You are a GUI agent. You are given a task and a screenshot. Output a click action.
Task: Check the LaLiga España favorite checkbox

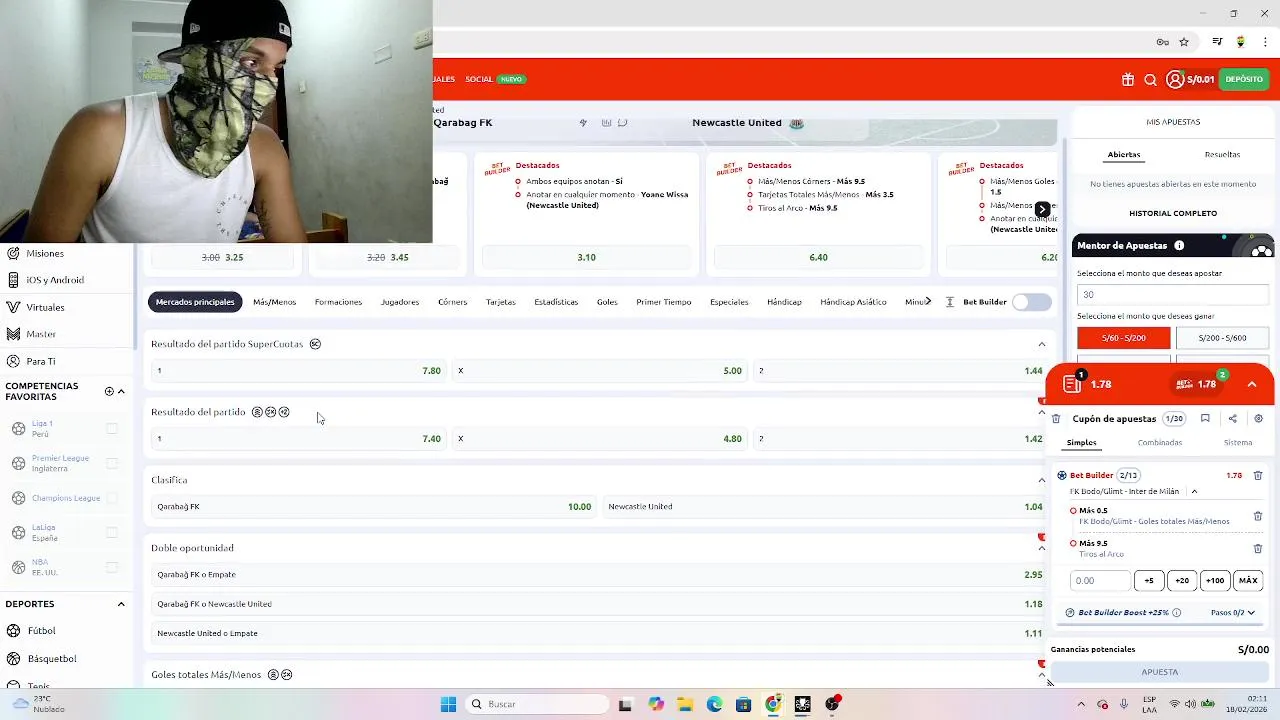coord(112,532)
